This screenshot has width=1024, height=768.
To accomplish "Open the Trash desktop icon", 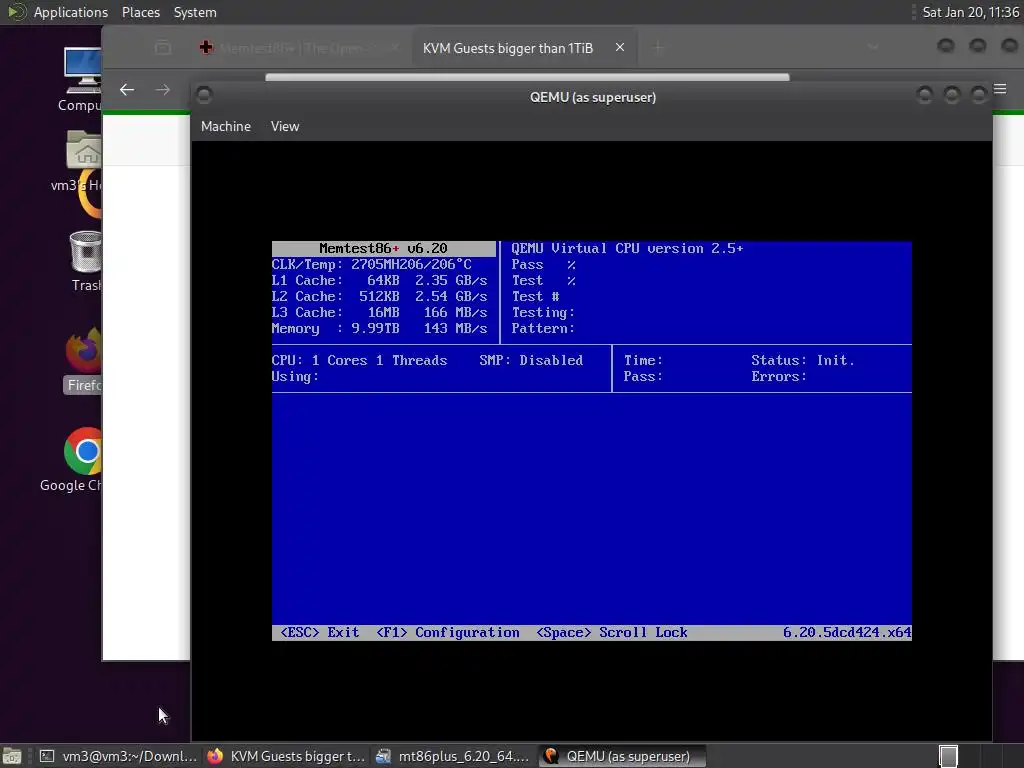I will click(x=86, y=261).
